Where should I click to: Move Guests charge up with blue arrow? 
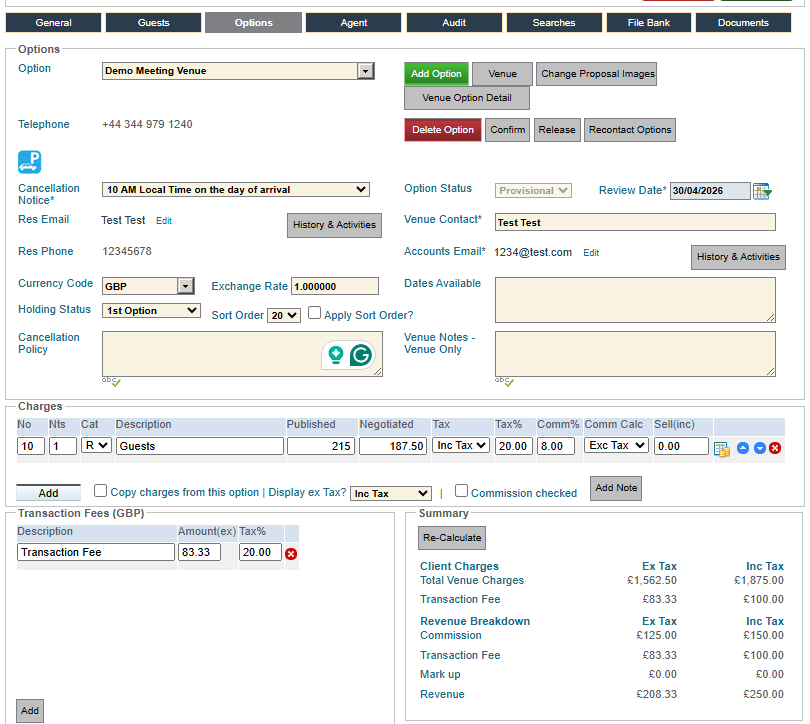743,448
